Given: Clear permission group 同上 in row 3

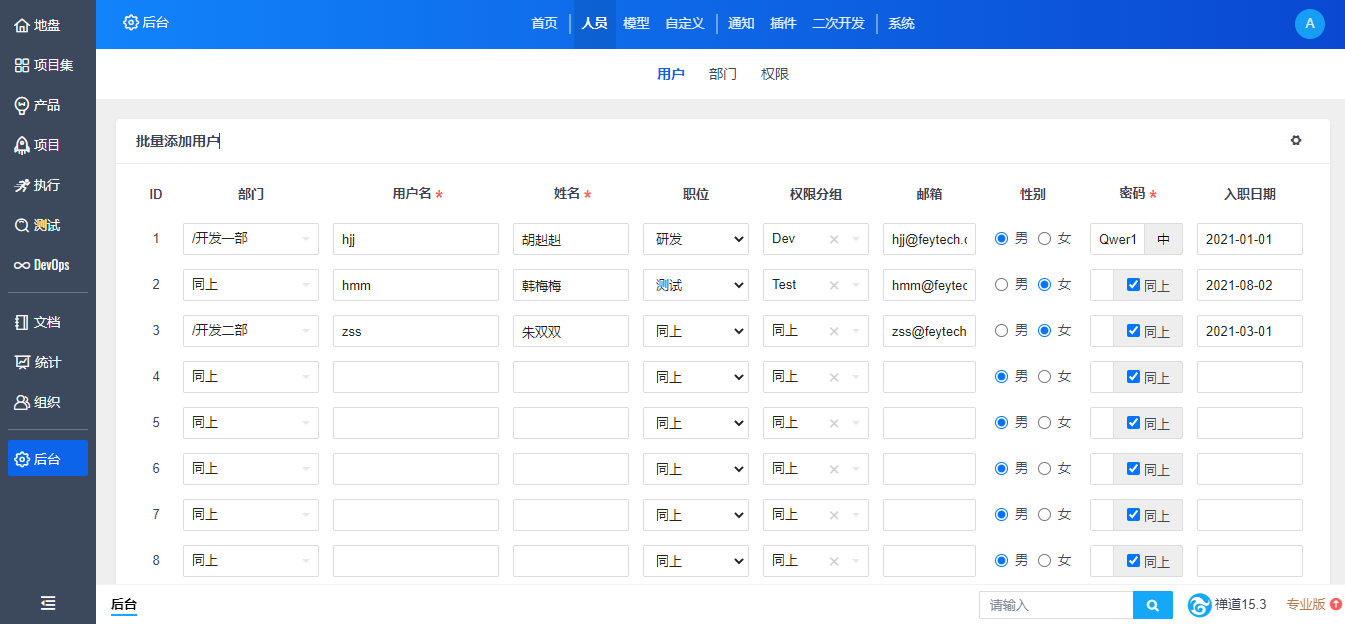Looking at the screenshot, I should click(x=834, y=331).
